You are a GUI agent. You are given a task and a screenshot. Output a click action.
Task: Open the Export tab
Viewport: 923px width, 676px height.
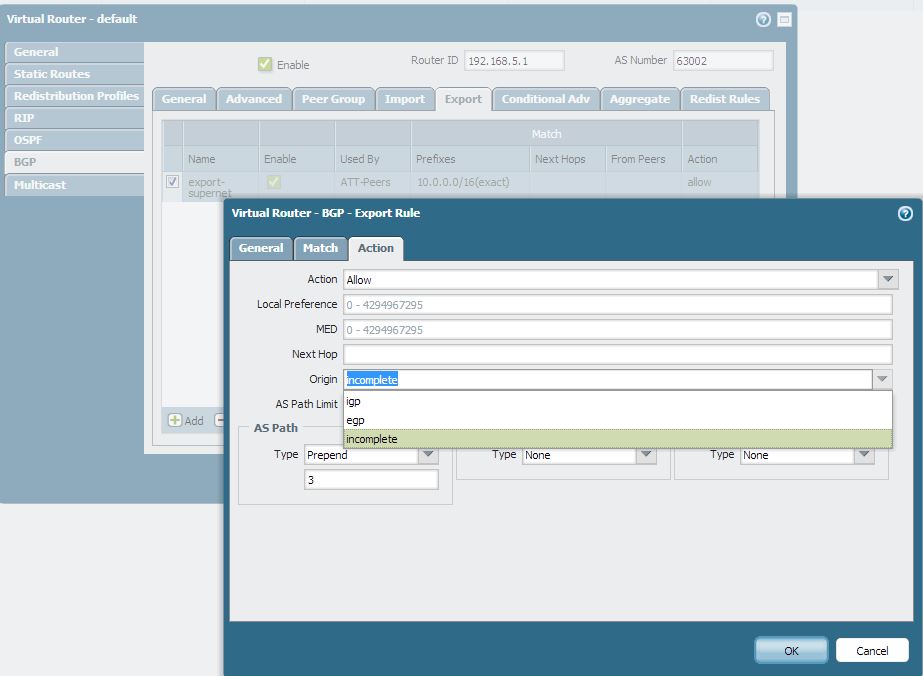[463, 99]
